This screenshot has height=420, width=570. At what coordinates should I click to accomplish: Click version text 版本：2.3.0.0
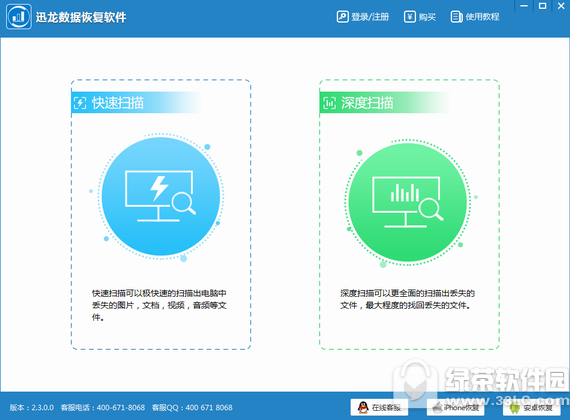(x=32, y=407)
